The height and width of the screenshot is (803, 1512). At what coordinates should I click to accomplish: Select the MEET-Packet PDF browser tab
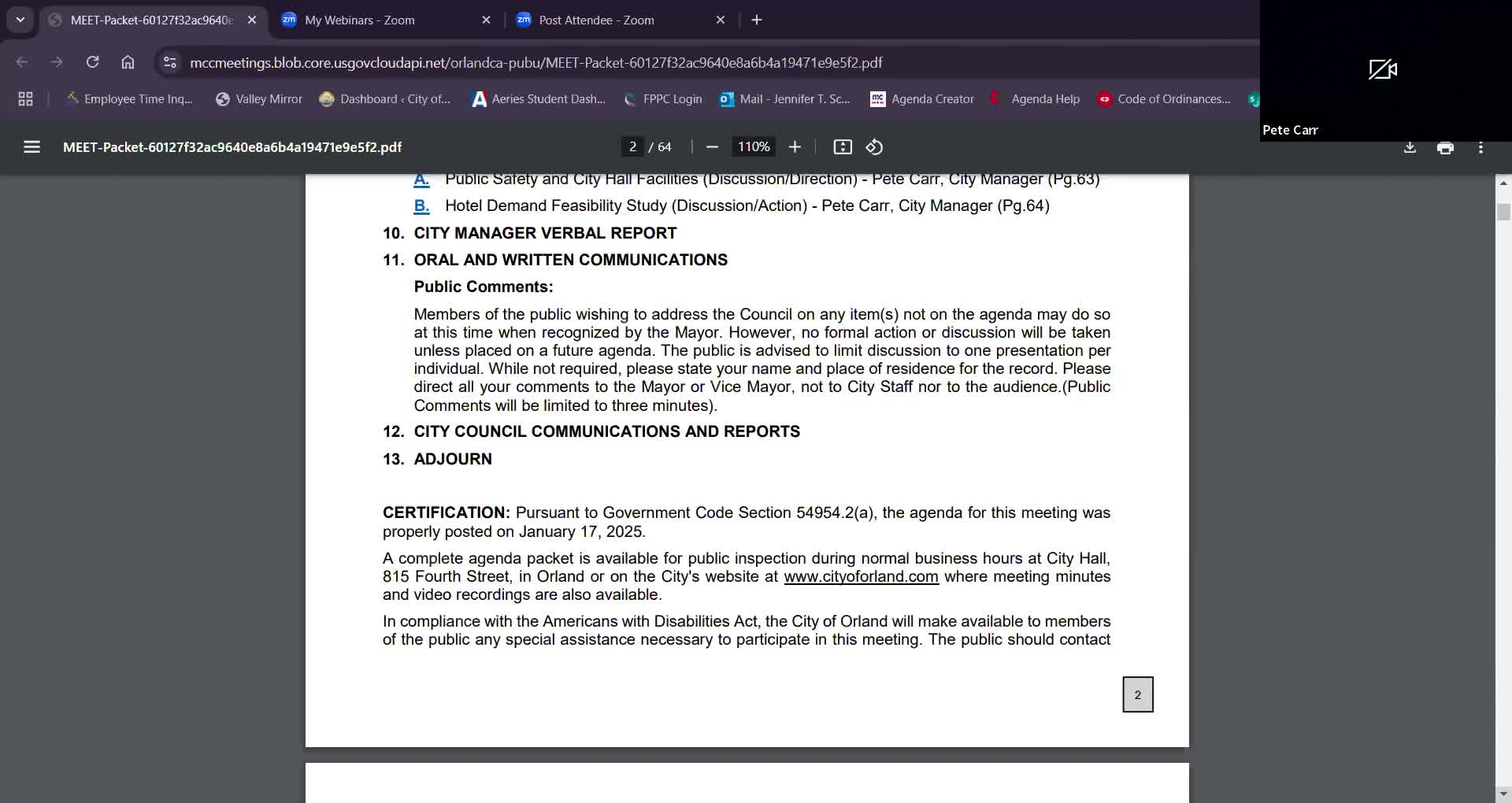[152, 20]
